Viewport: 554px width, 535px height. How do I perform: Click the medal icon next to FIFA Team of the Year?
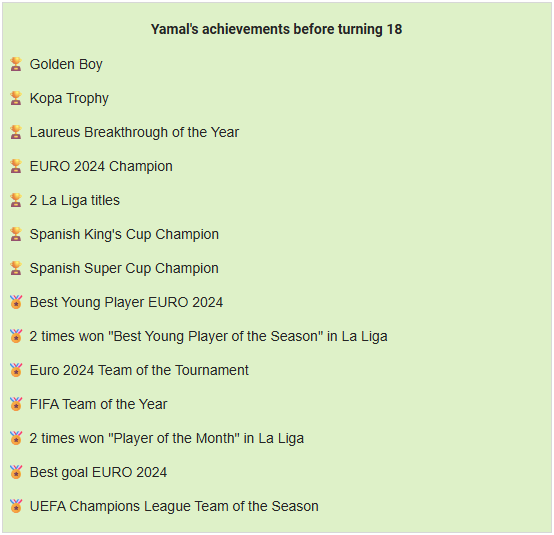point(16,404)
